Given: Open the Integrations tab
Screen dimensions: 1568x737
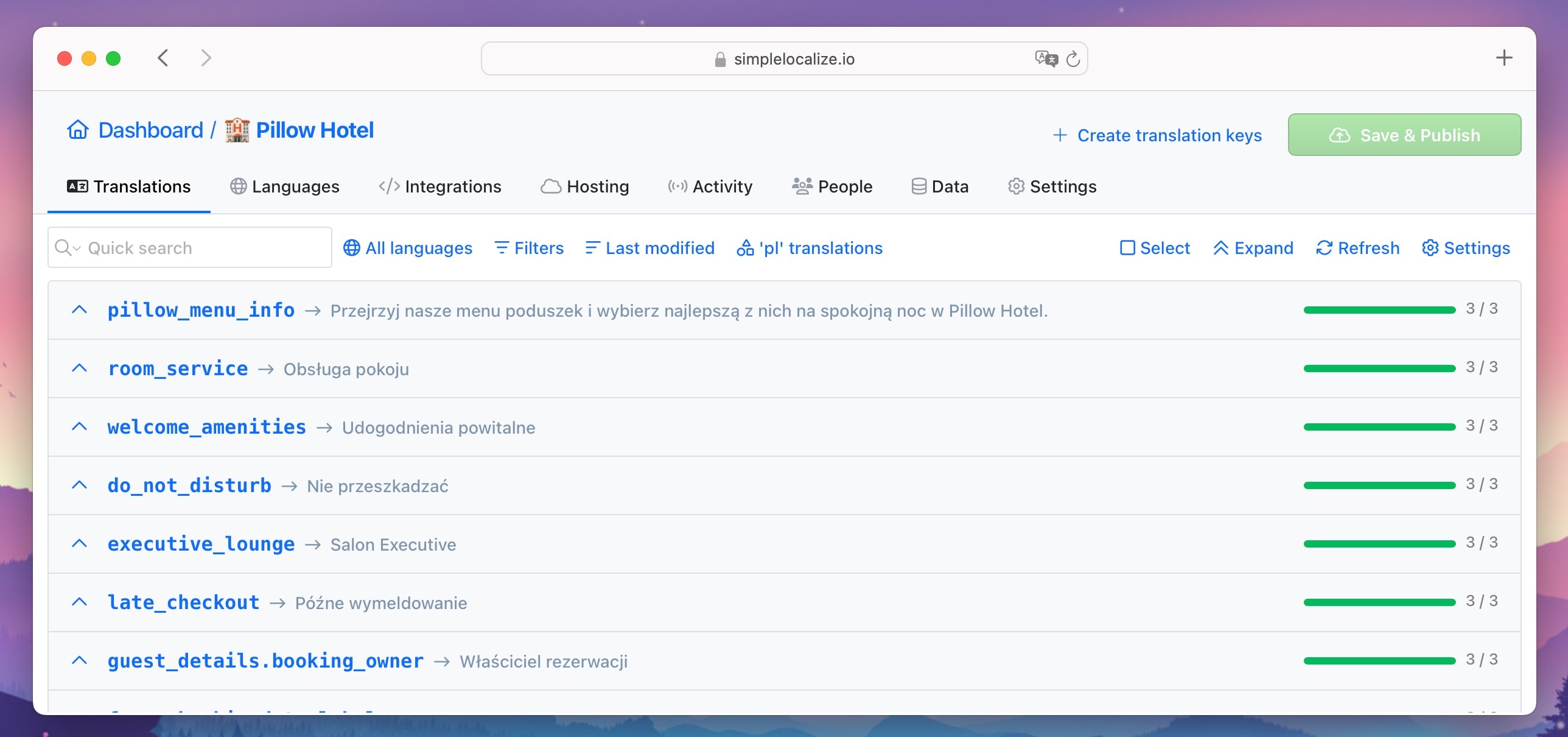Looking at the screenshot, I should 440,186.
